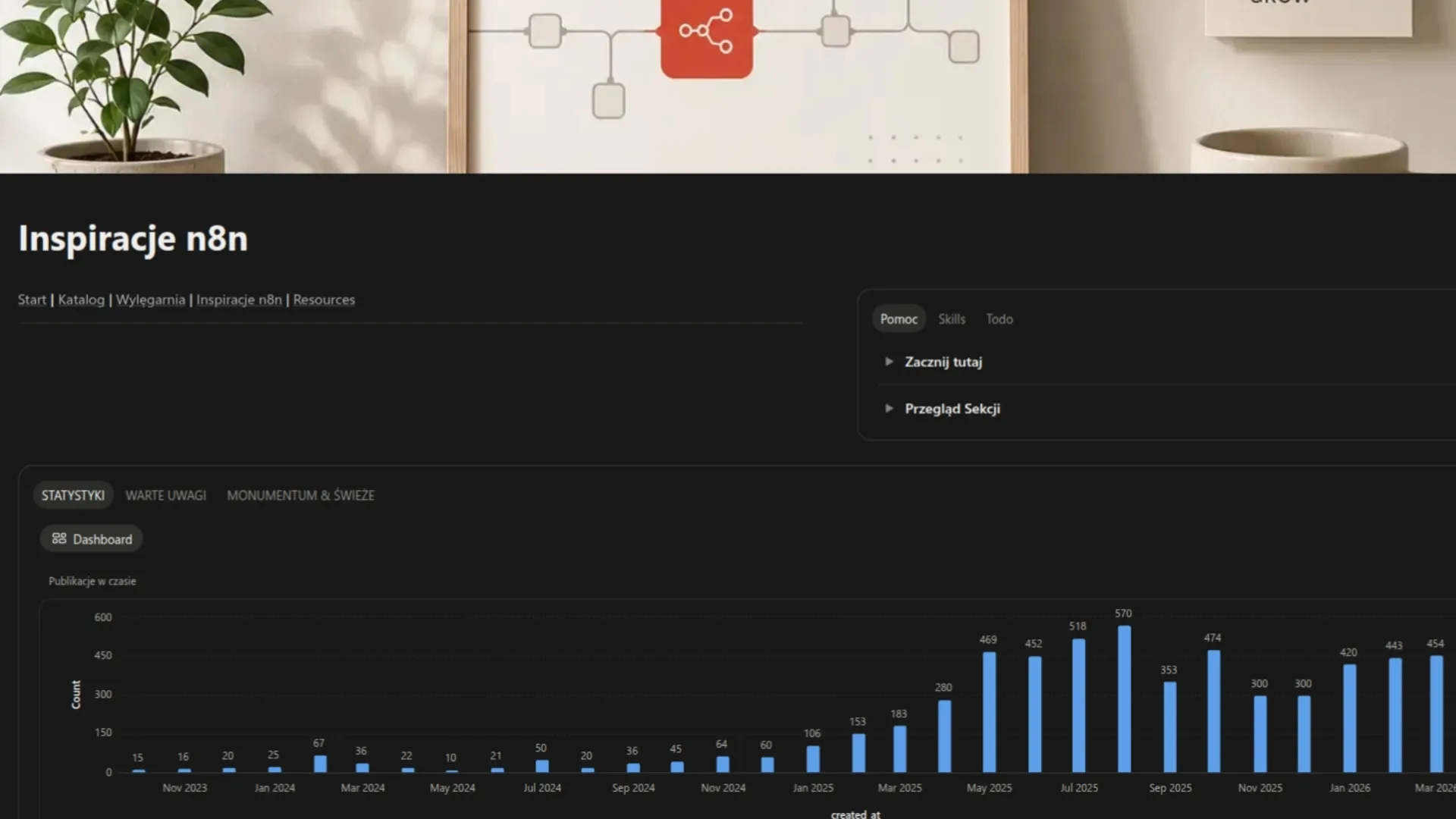The image size is (1456, 819).
Task: Switch to the Todo tab
Action: (x=999, y=319)
